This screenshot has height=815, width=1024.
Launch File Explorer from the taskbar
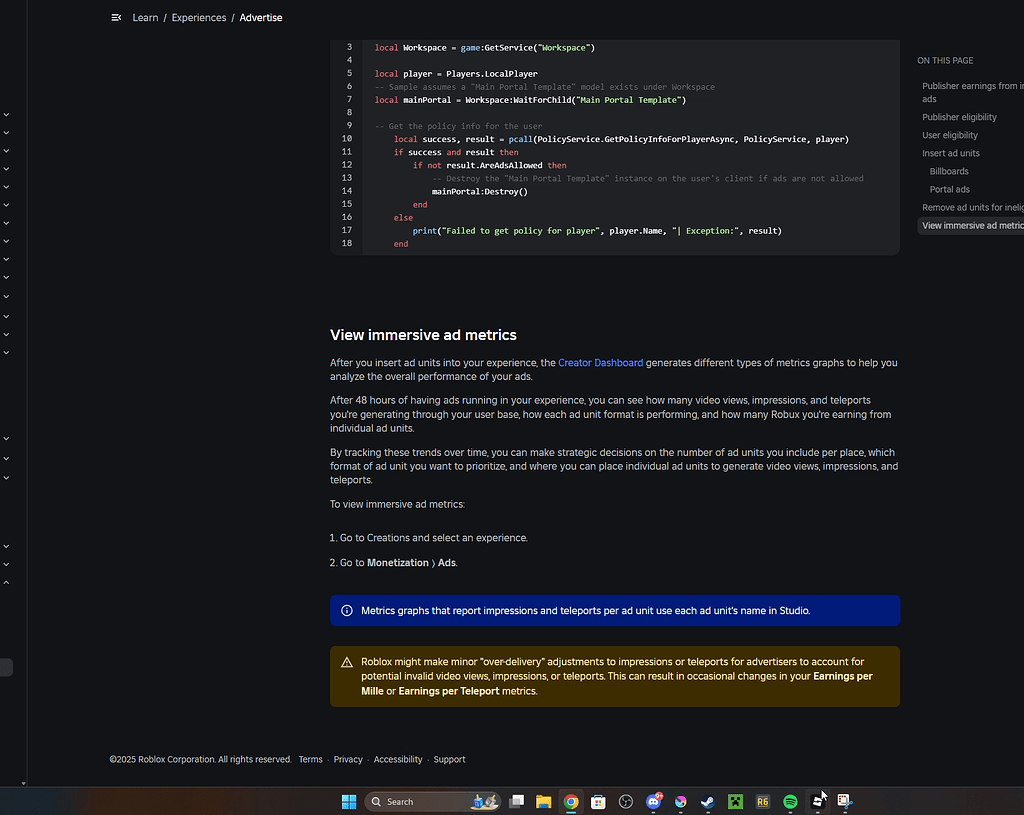(543, 801)
